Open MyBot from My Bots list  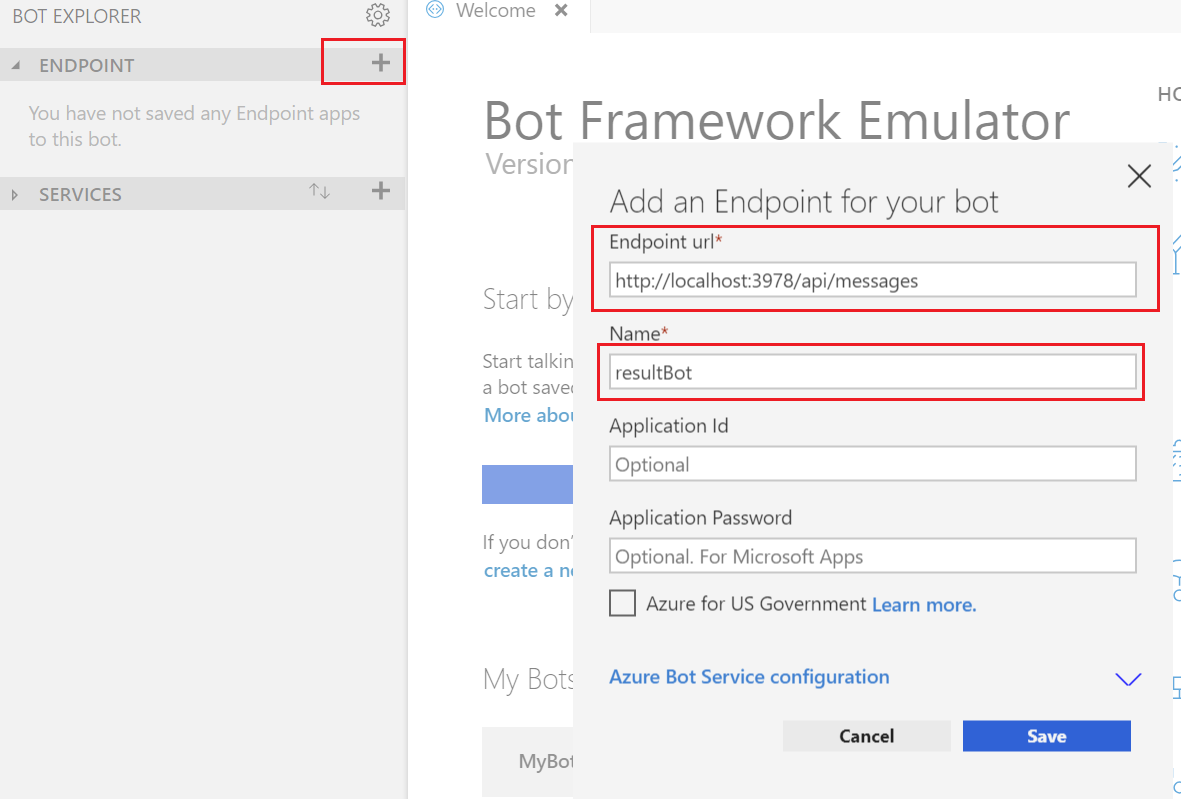pyautogui.click(x=527, y=761)
